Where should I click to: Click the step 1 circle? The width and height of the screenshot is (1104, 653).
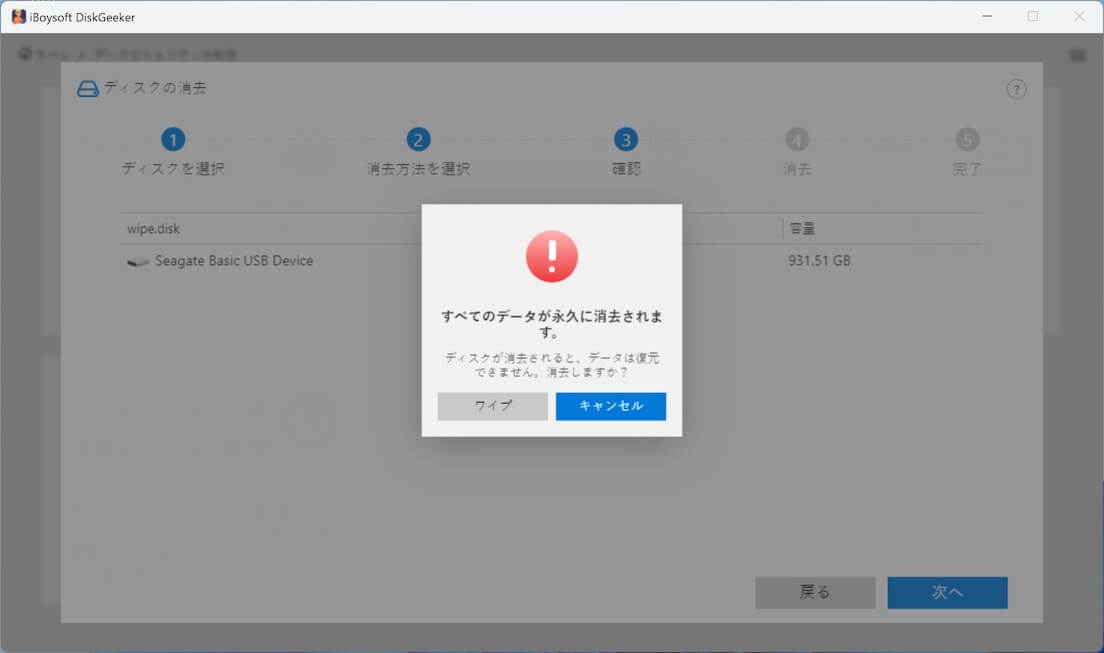click(x=173, y=140)
